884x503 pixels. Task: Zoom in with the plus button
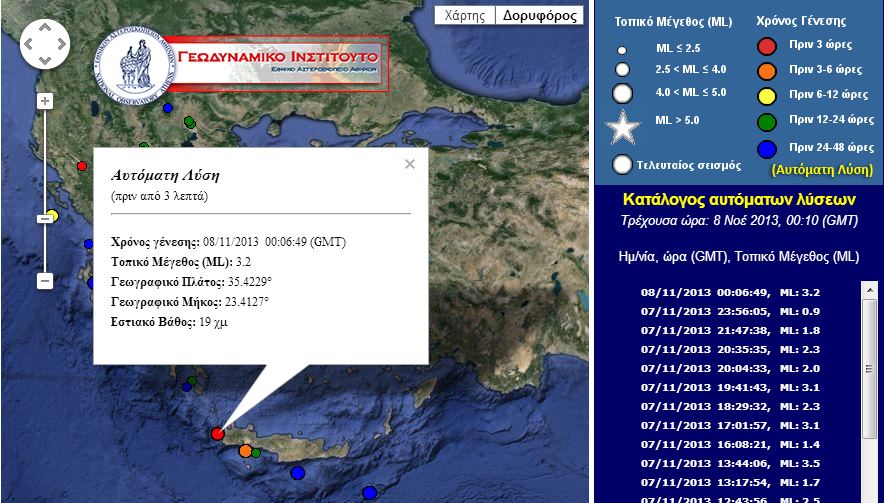click(44, 101)
